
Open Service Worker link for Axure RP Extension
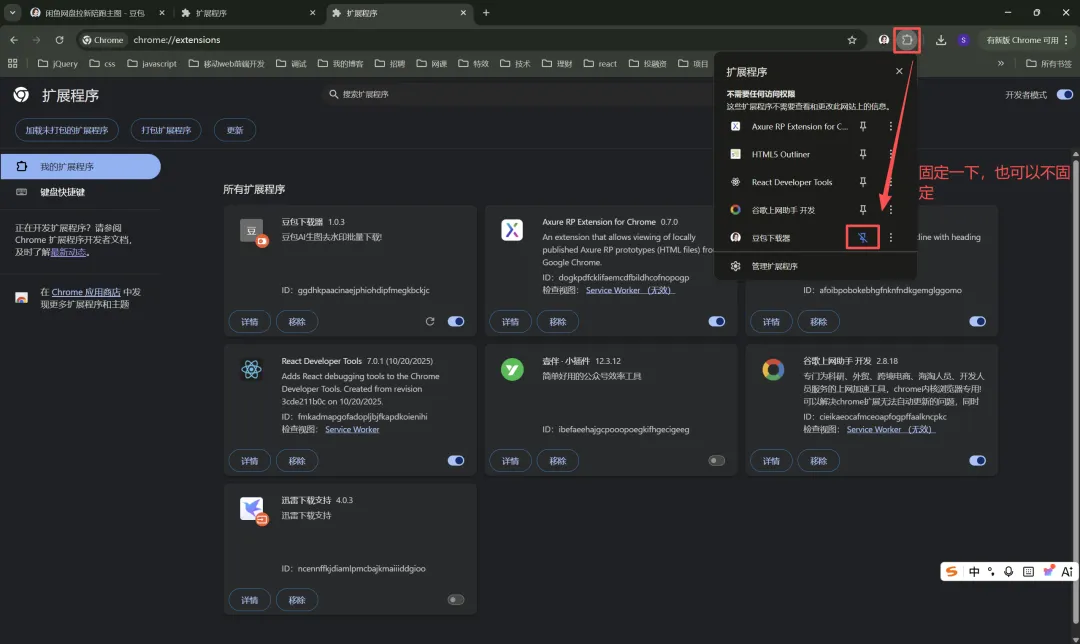[x=630, y=290]
